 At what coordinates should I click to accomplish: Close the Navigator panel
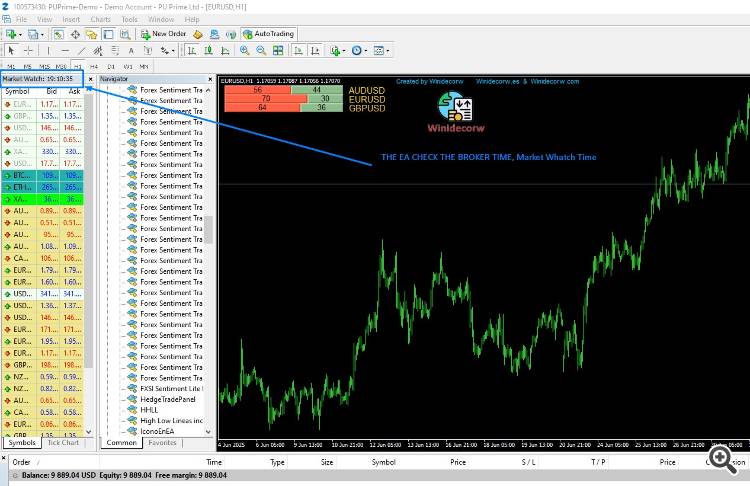click(x=210, y=79)
